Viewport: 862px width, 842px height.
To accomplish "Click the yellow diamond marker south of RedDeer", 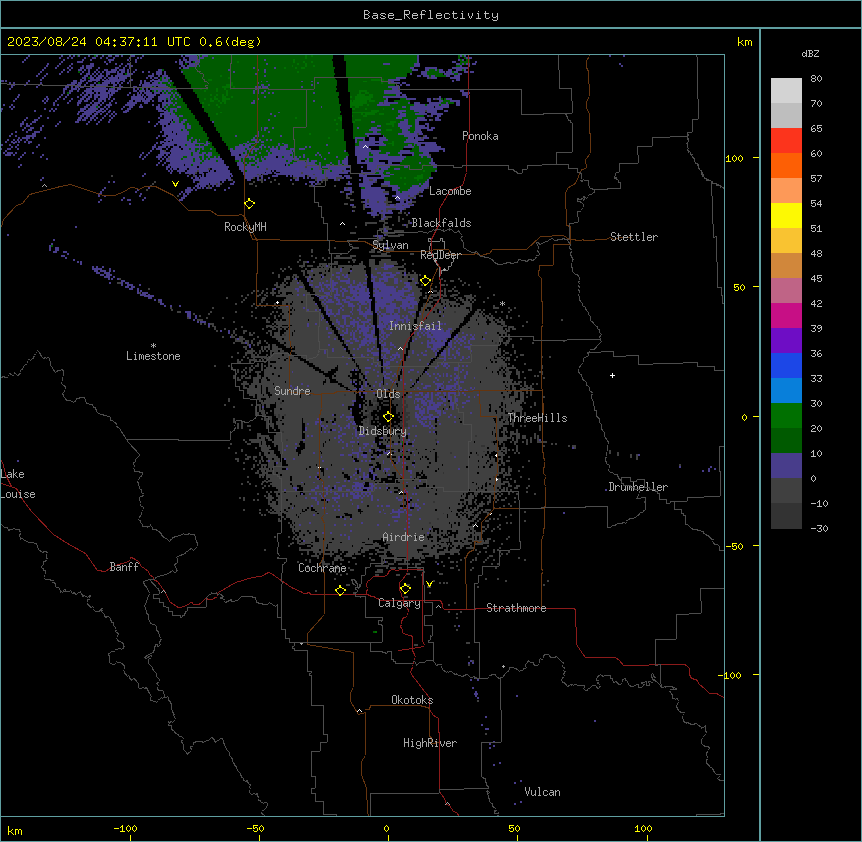I will (426, 281).
